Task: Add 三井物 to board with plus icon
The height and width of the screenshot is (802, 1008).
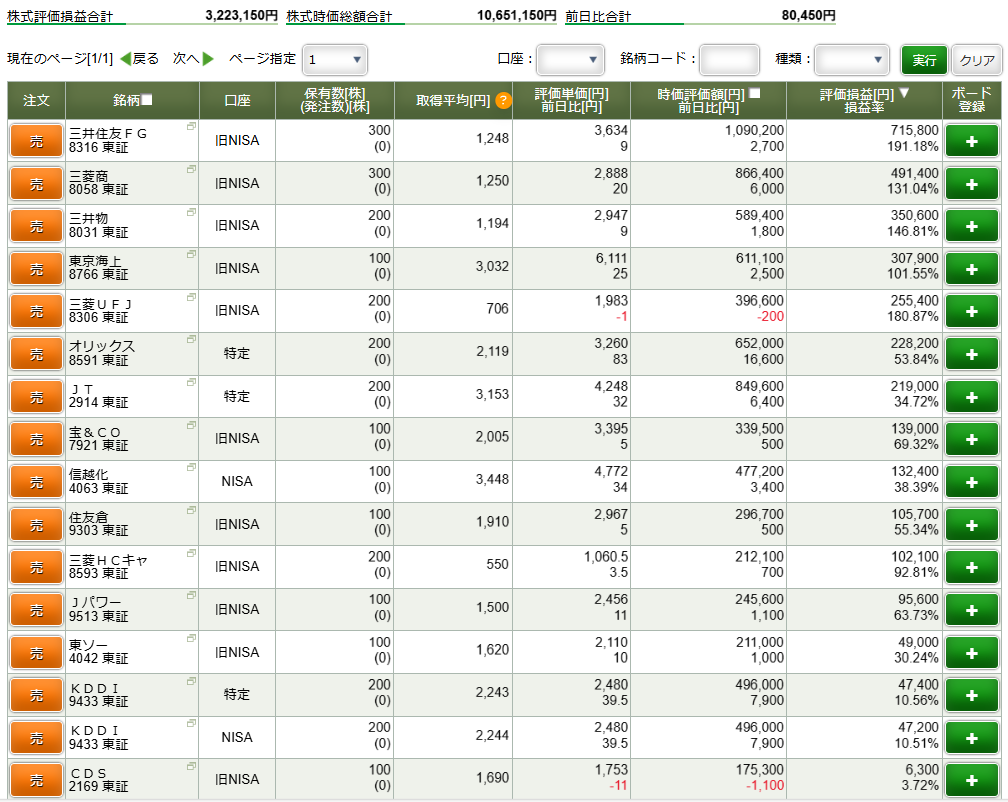Action: [971, 226]
